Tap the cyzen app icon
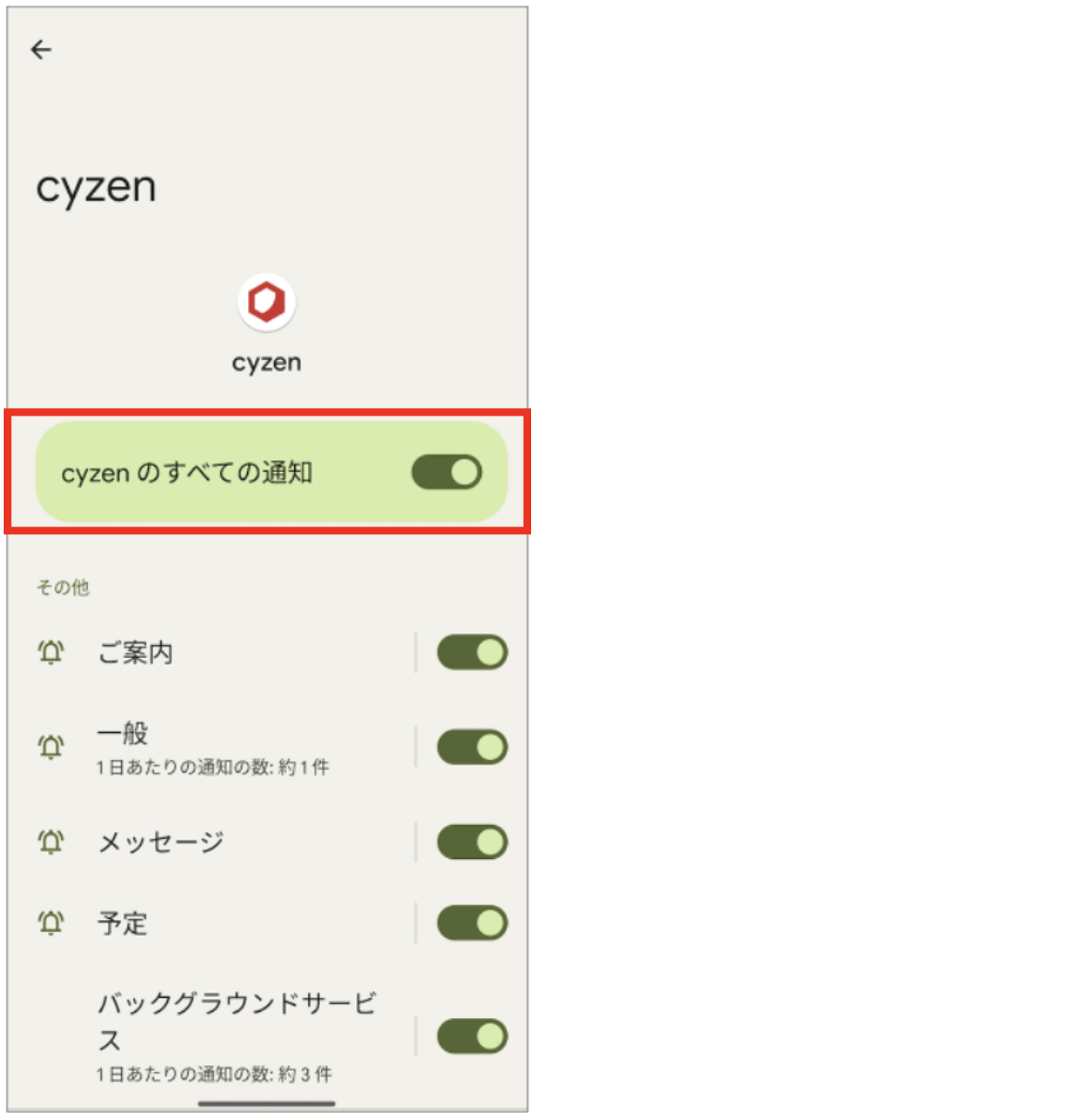1090x1120 pixels. click(x=266, y=303)
